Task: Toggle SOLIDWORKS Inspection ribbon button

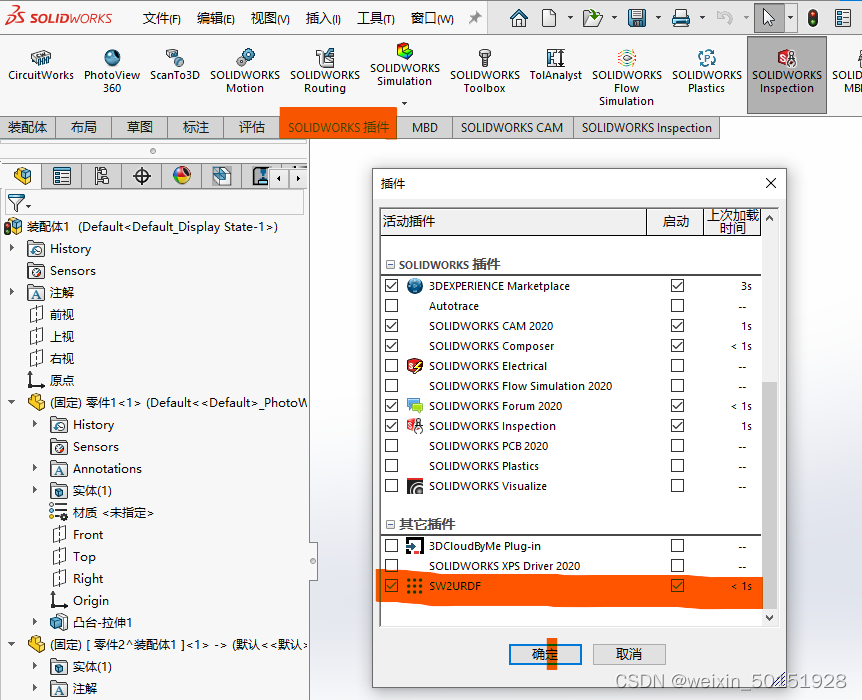Action: coord(787,75)
